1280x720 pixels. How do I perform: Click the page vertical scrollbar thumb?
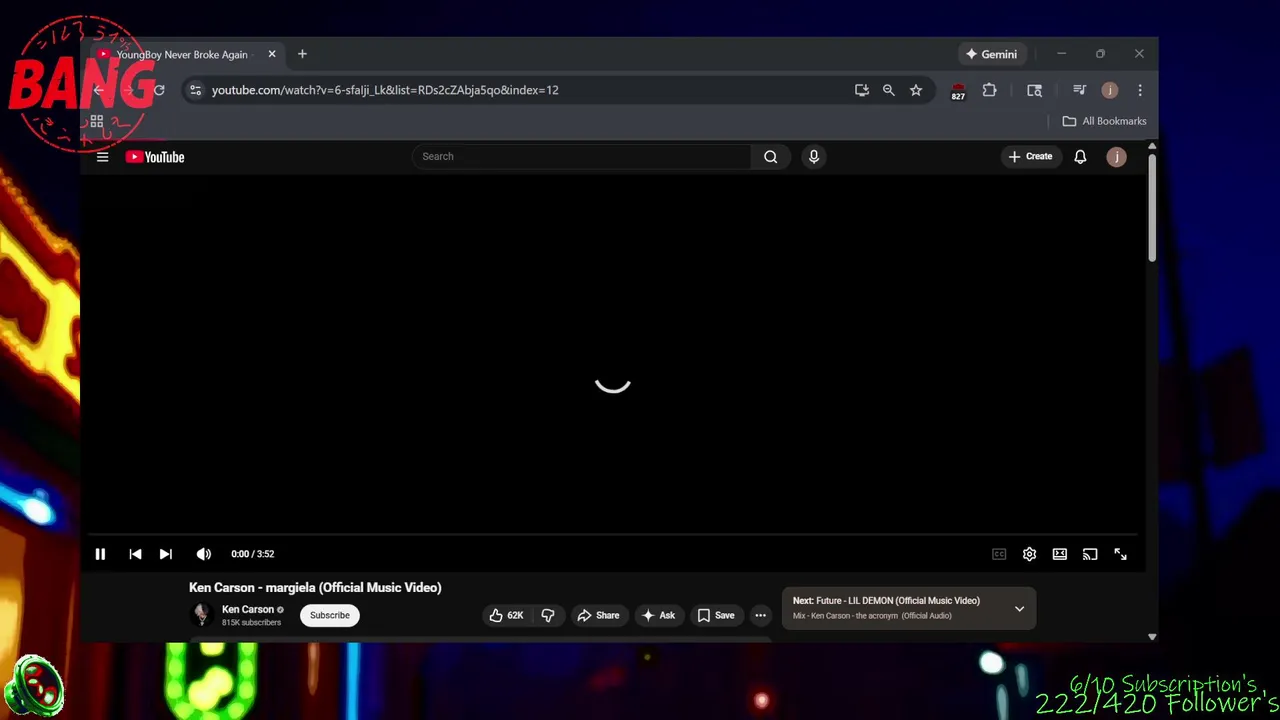(1152, 208)
